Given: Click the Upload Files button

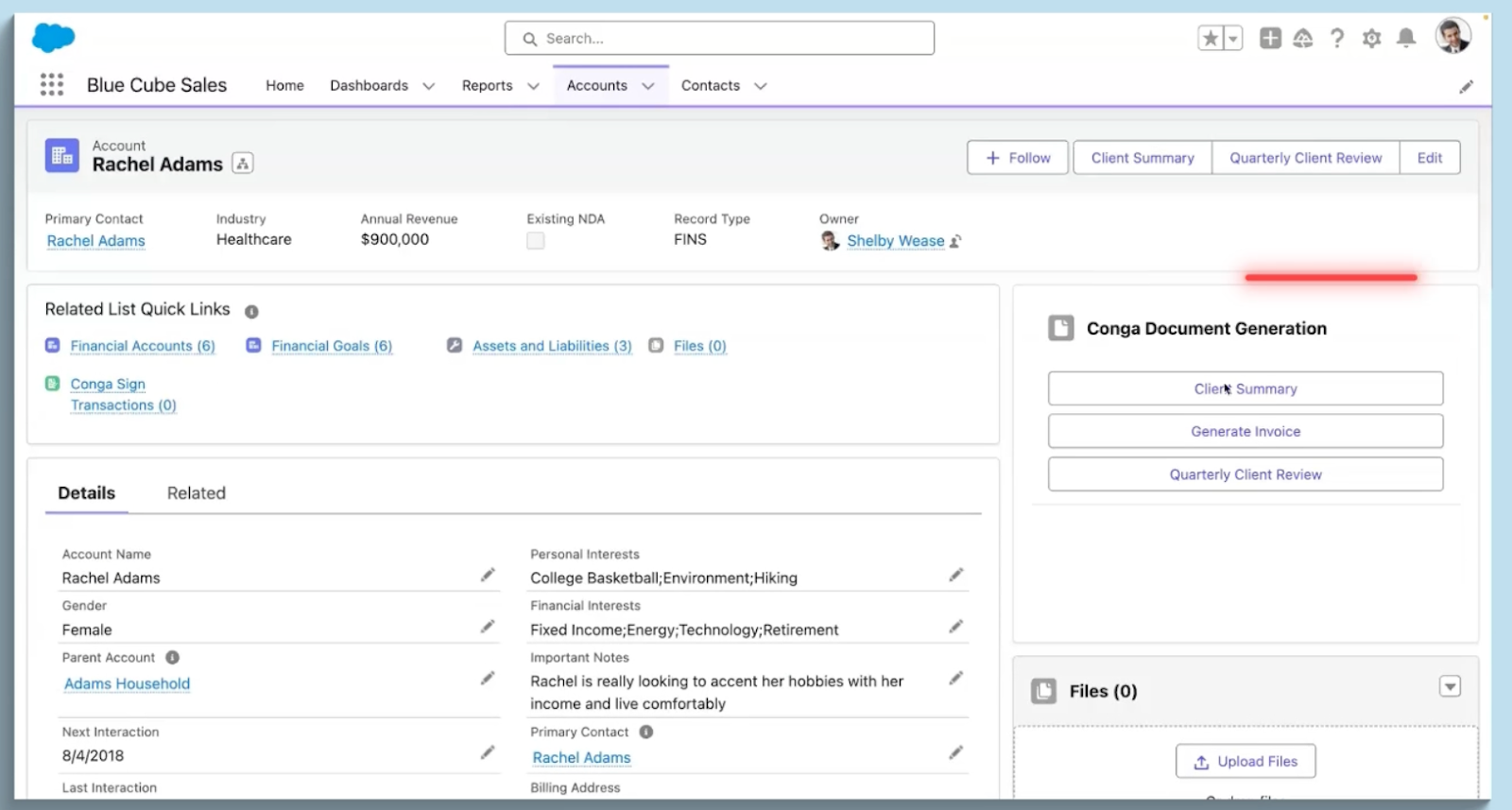Looking at the screenshot, I should tap(1245, 762).
